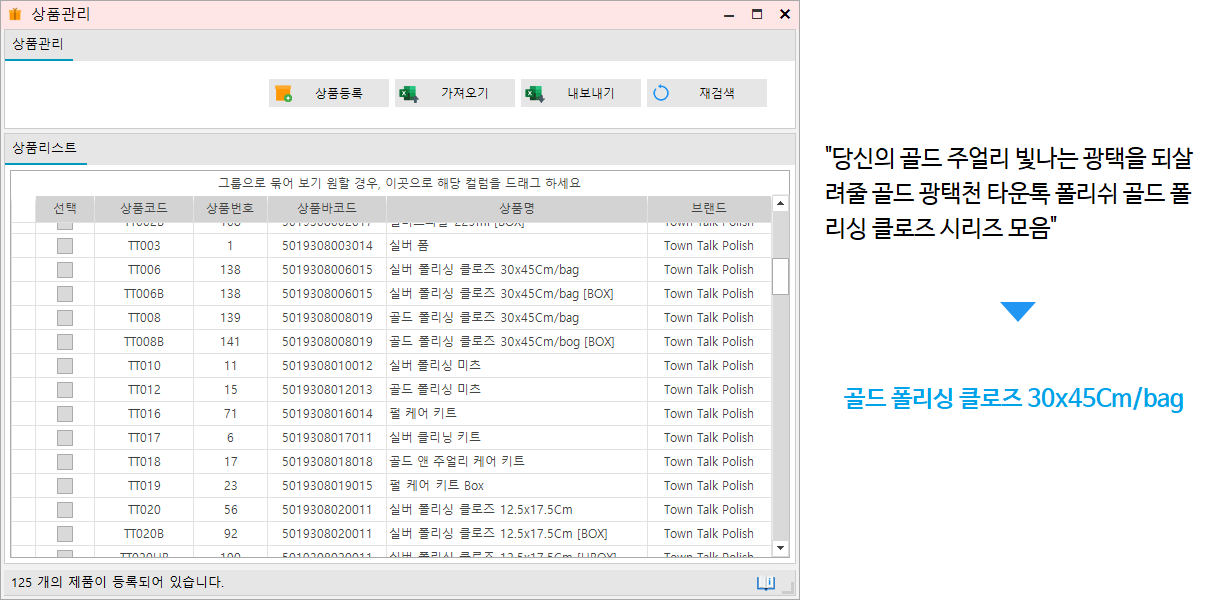Screen dimensions: 1227x600
Task: Click the vertical scrollbar thumb
Action: coord(780,276)
